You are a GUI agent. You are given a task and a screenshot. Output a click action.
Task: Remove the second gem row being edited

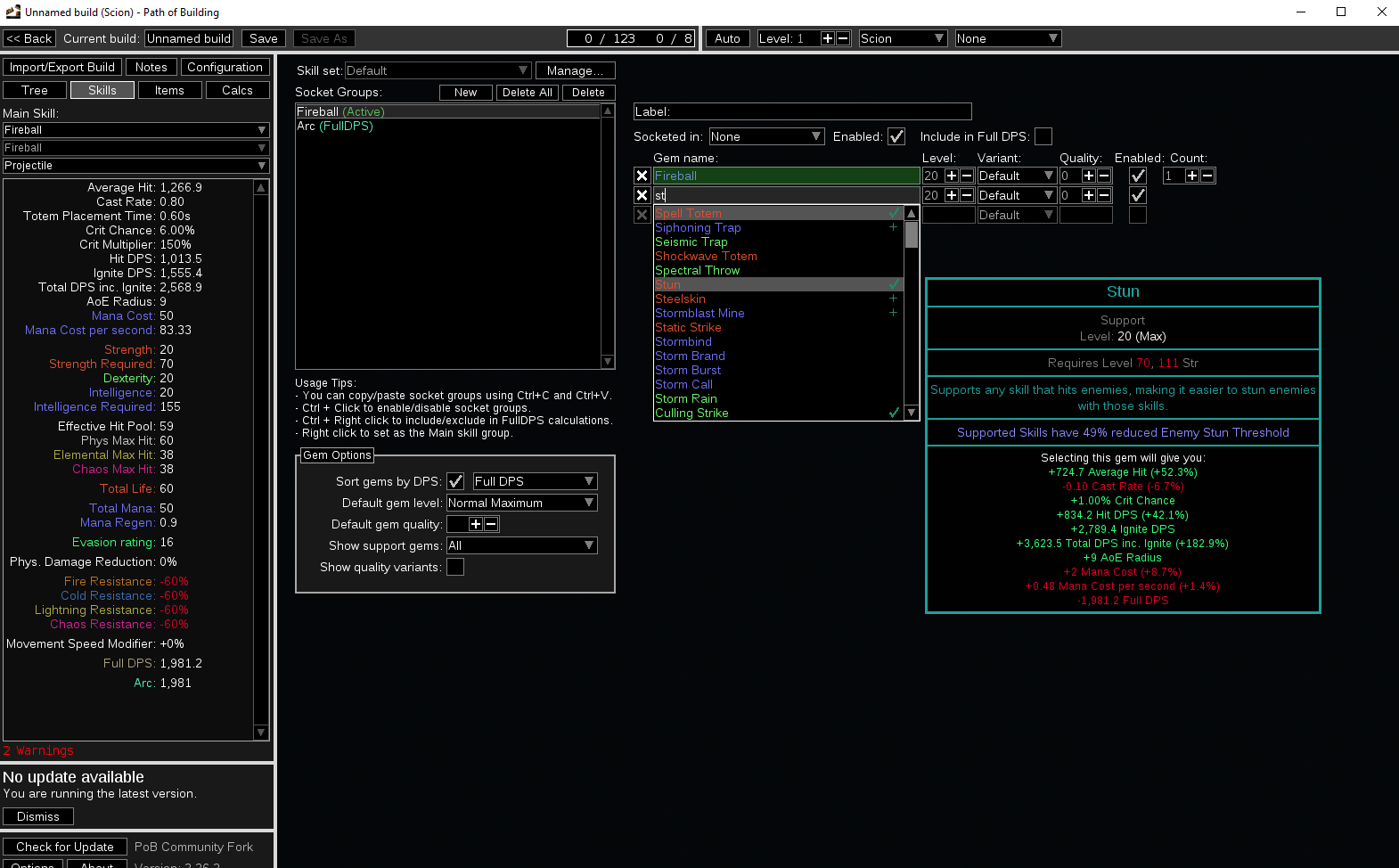(x=642, y=195)
